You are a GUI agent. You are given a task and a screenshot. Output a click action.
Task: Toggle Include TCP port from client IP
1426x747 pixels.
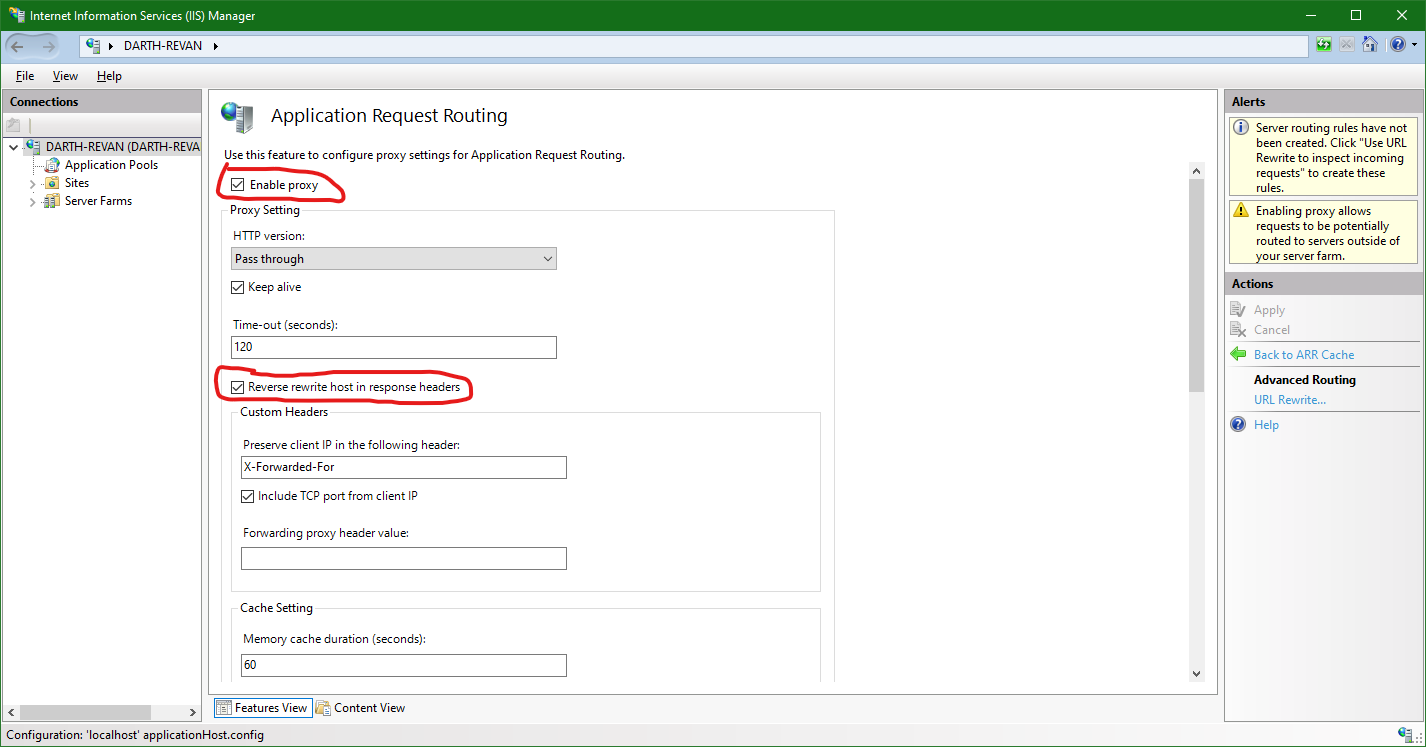click(x=247, y=495)
